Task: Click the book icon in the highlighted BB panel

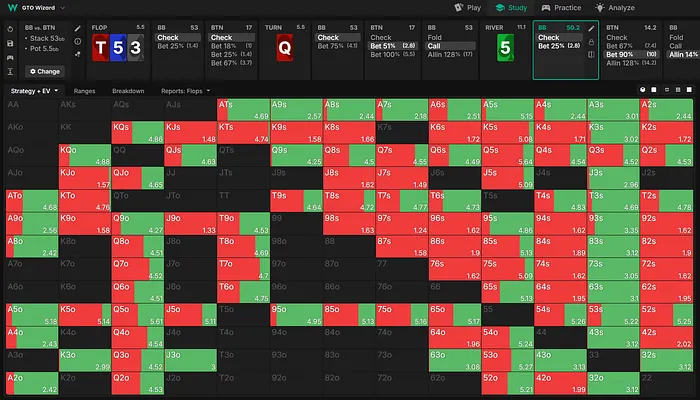Action: point(592,56)
